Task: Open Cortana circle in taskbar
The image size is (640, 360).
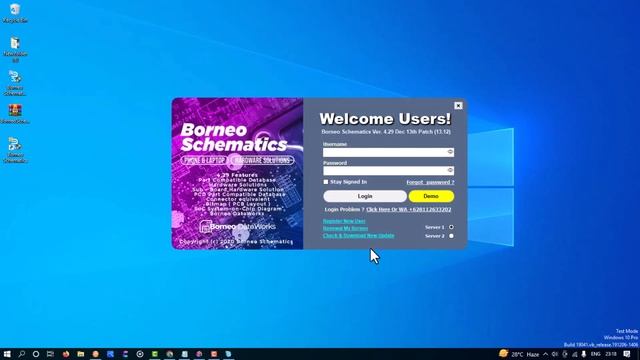Action: point(36,354)
